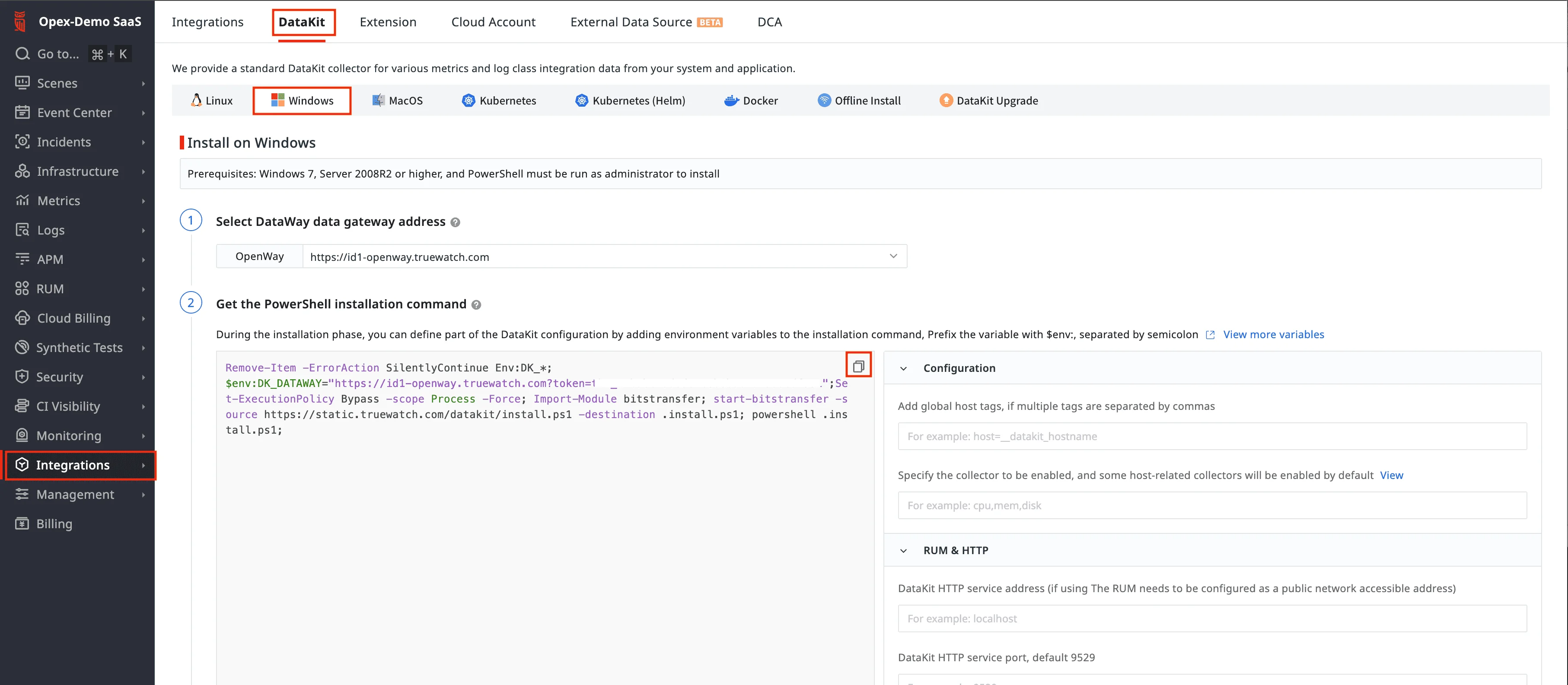Click the Docker whale icon
Screen dimensions: 1568x685
coord(731,101)
